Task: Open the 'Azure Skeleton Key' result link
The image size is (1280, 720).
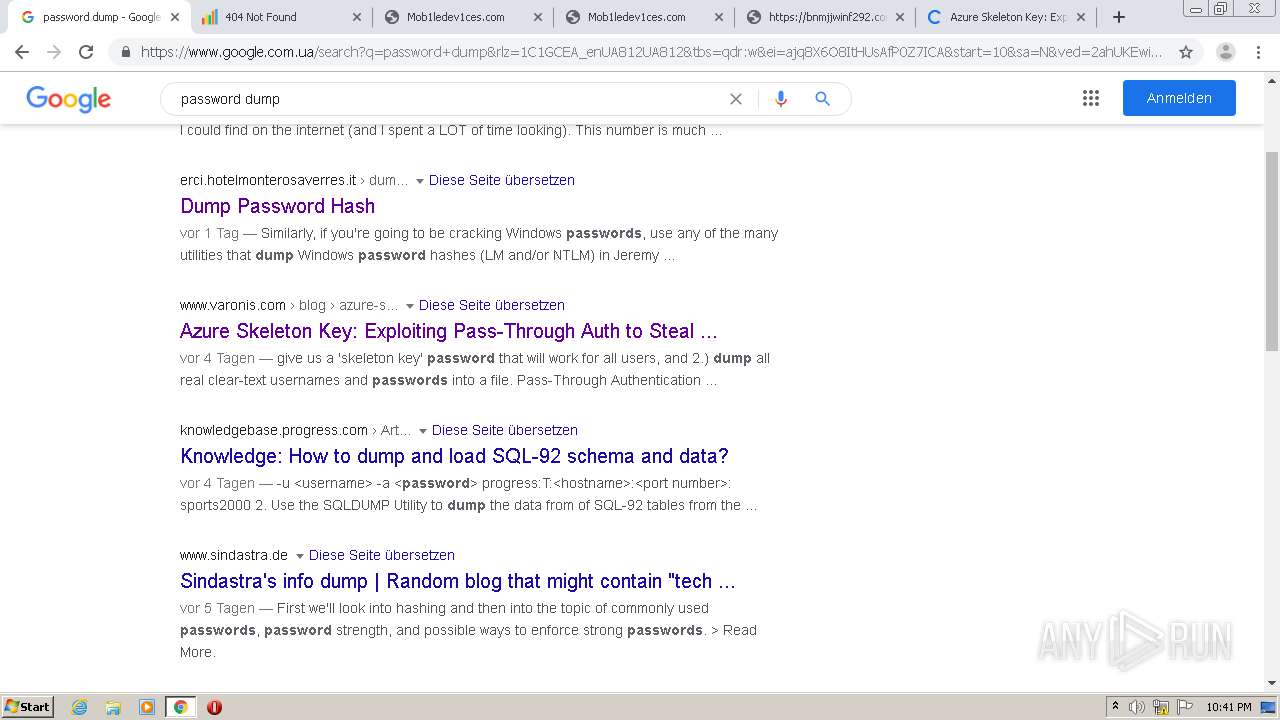Action: (x=449, y=331)
